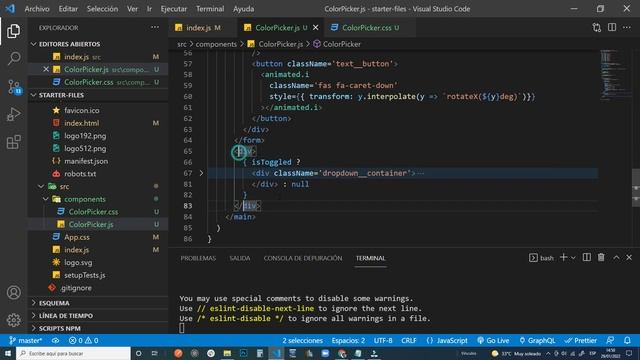Screen dimensions: 640x360
Task: Collapse the src folder
Action: pos(98,186)
